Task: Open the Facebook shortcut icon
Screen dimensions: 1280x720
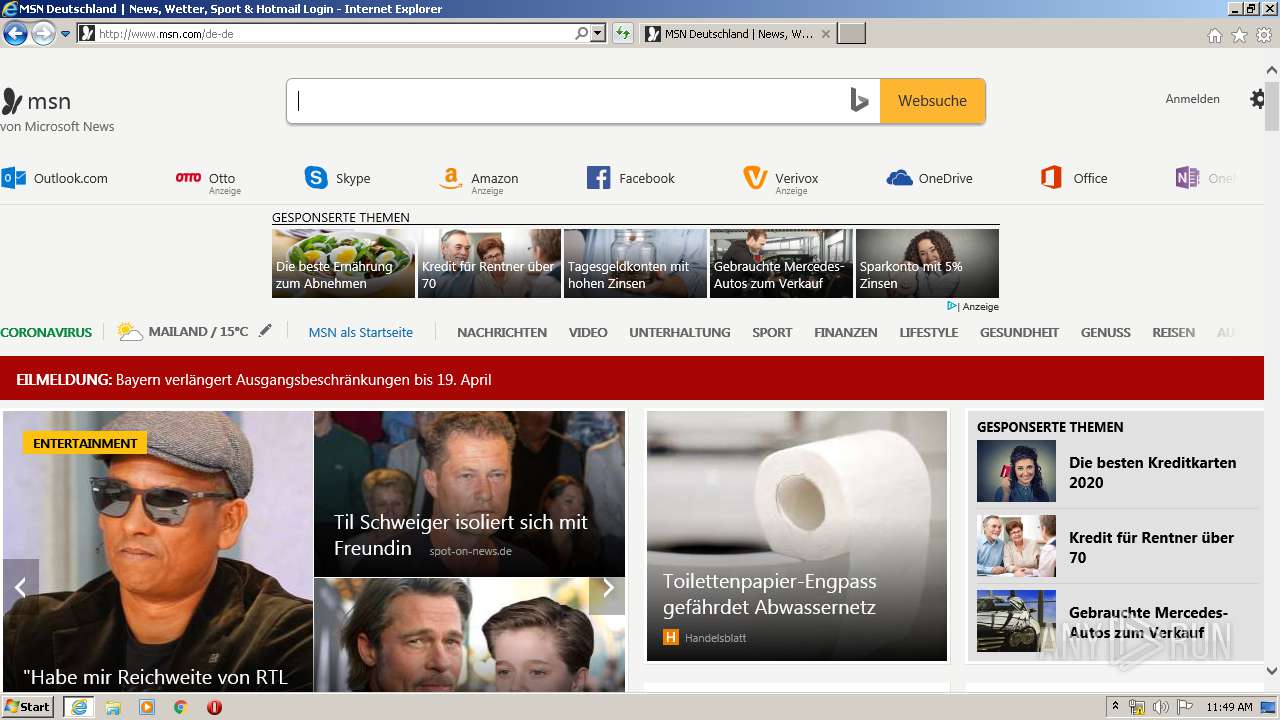Action: (598, 178)
